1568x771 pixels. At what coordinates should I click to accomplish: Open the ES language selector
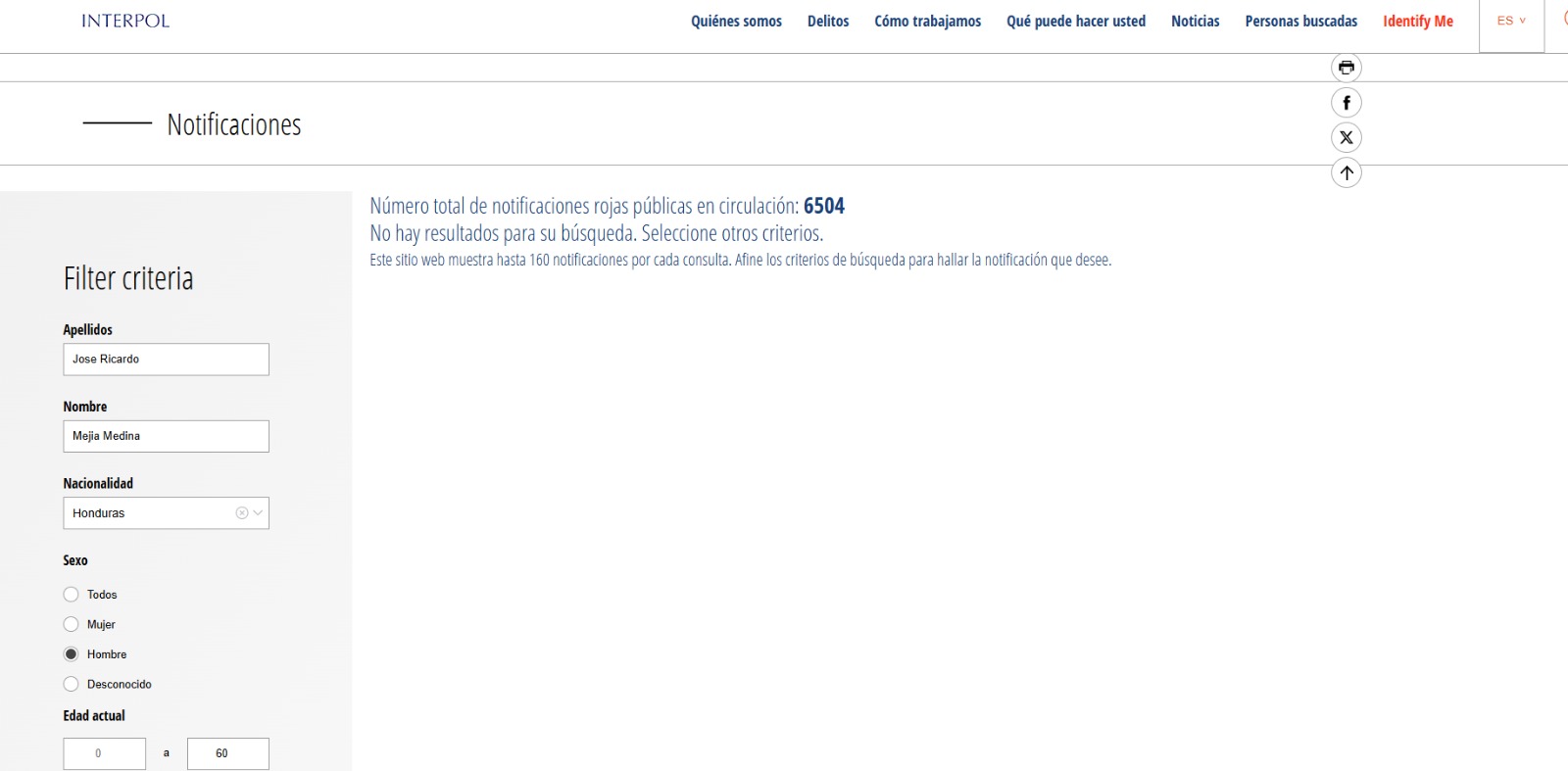coord(1510,21)
